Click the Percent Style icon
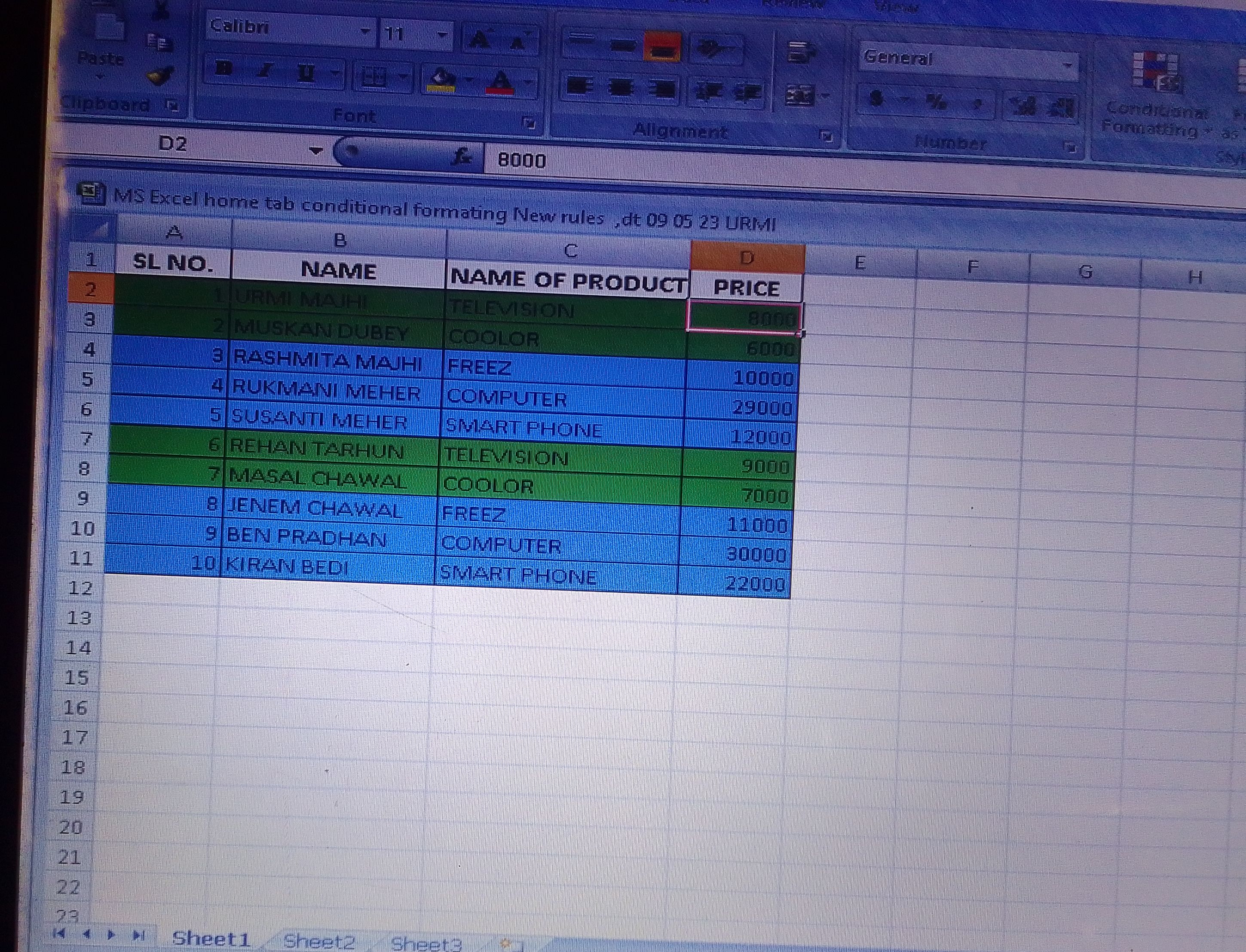 pyautogui.click(x=936, y=102)
